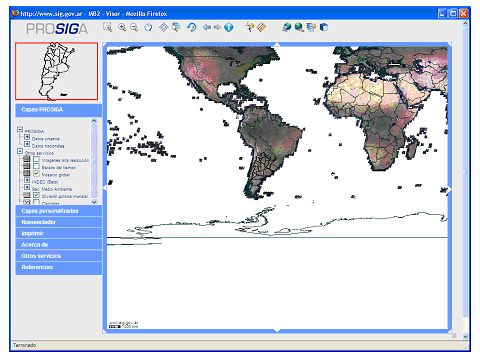Click the blue circular refresh arrow icon
This screenshot has height=360, width=480.
click(x=191, y=27)
